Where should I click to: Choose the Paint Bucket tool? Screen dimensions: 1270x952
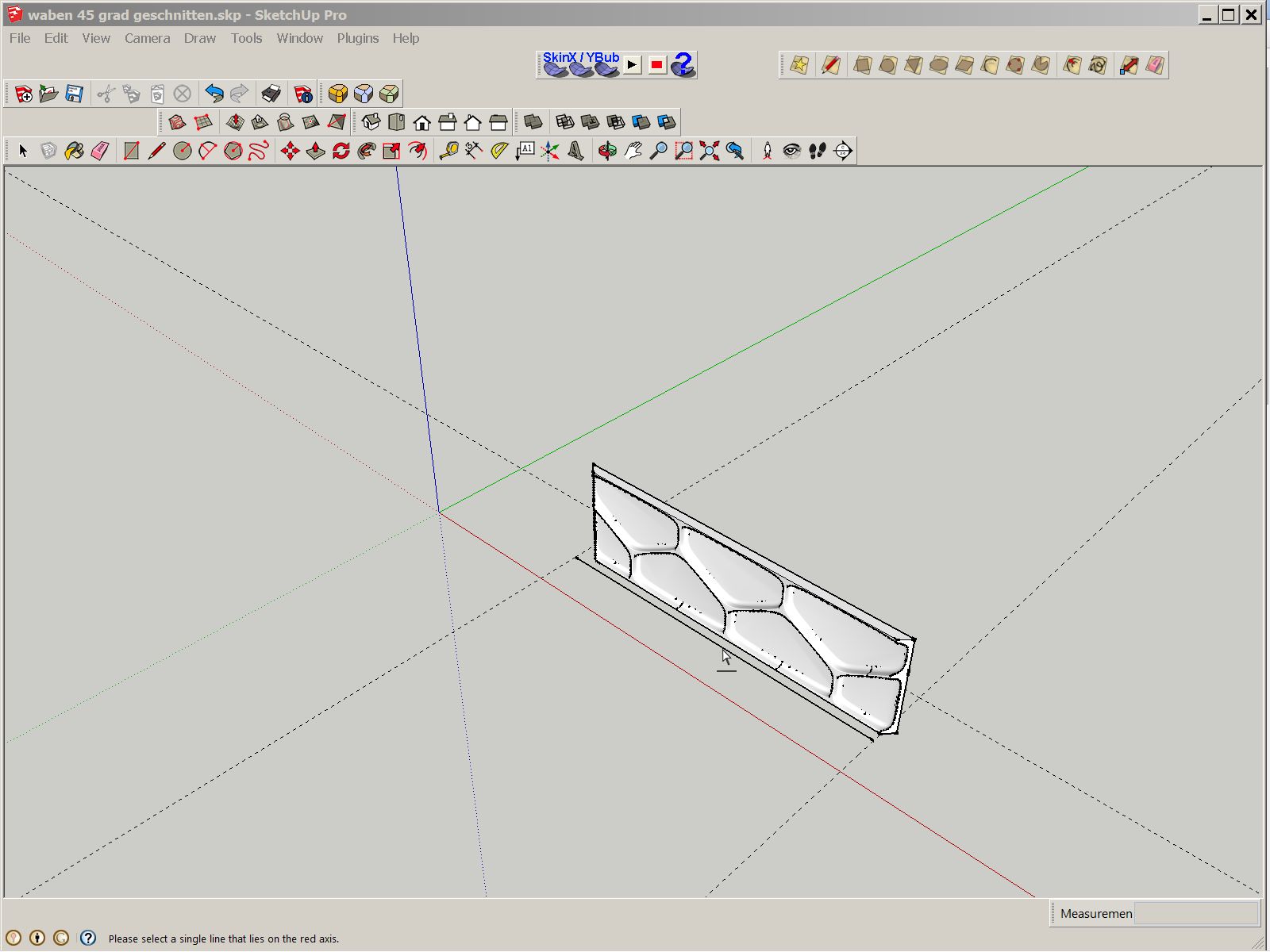tap(74, 151)
